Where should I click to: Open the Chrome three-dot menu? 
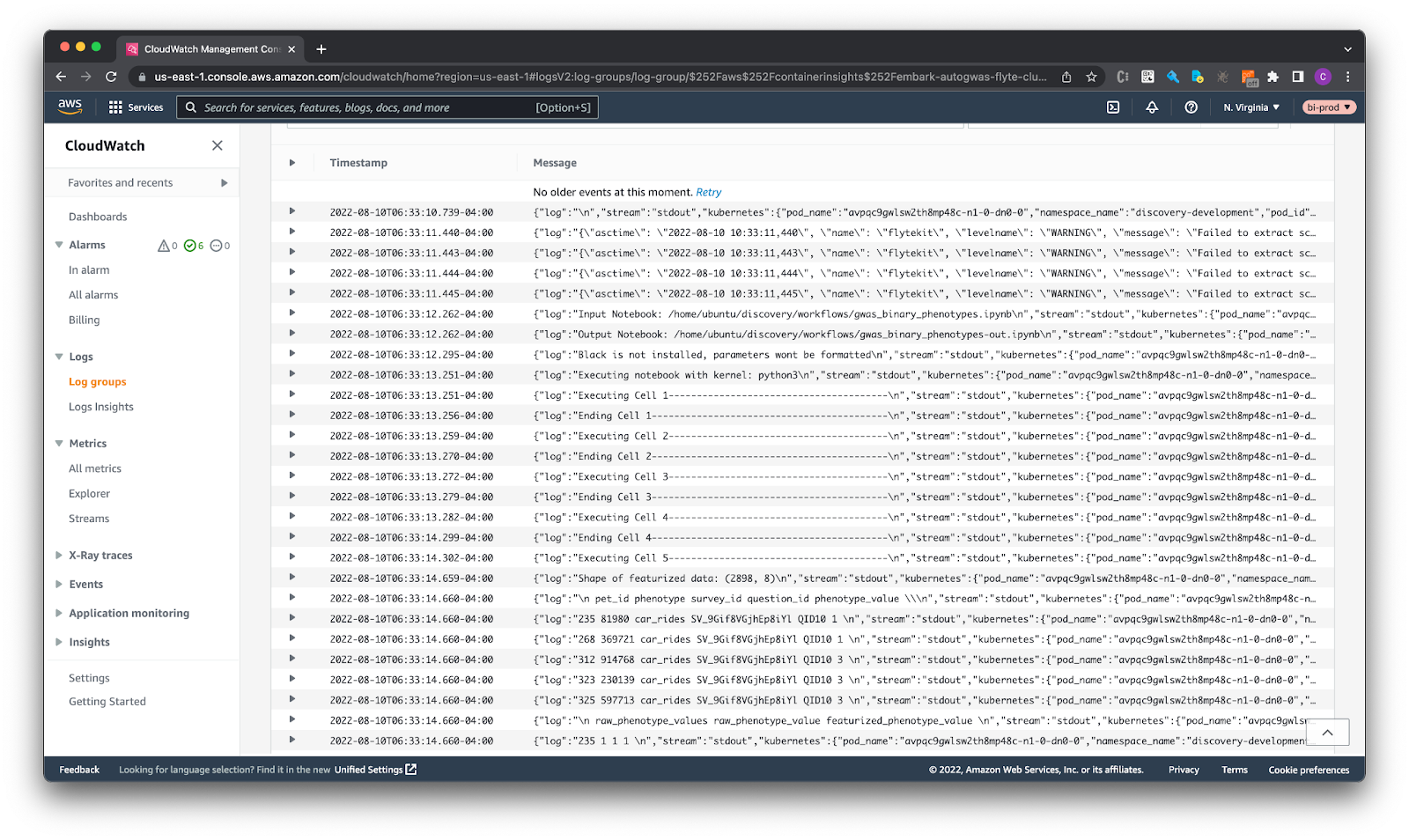coord(1347,77)
